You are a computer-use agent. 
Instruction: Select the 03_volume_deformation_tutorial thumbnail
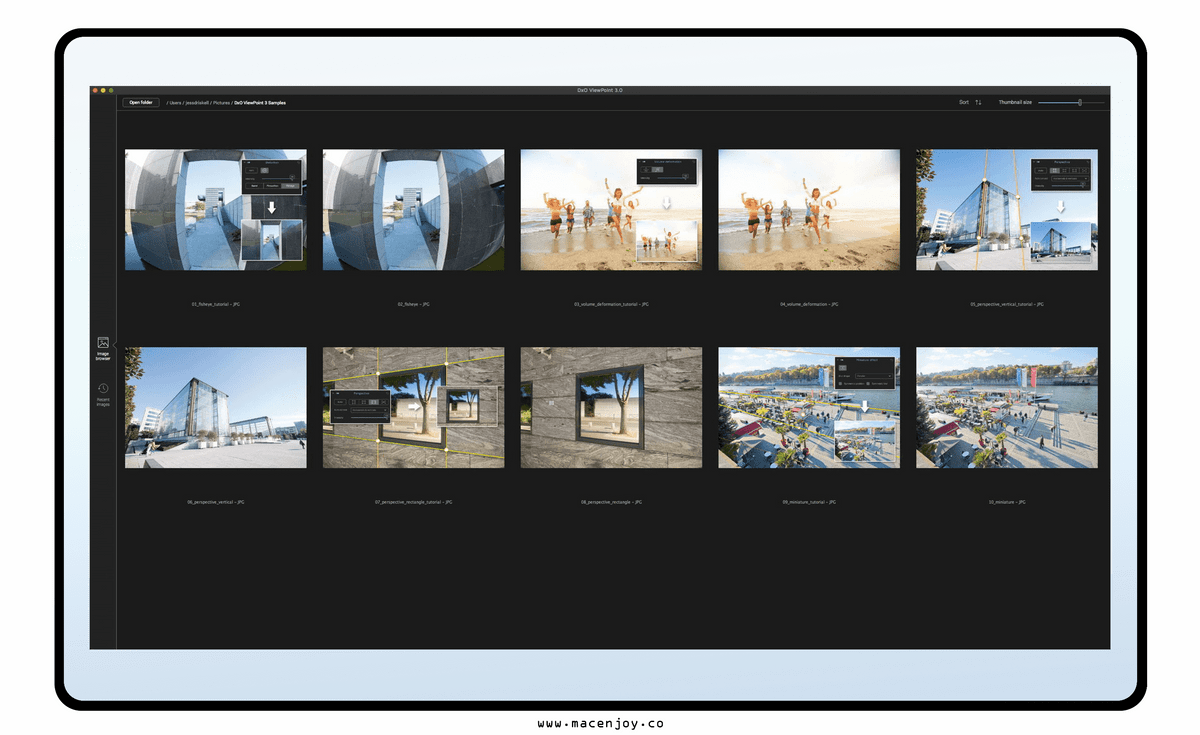tap(611, 210)
